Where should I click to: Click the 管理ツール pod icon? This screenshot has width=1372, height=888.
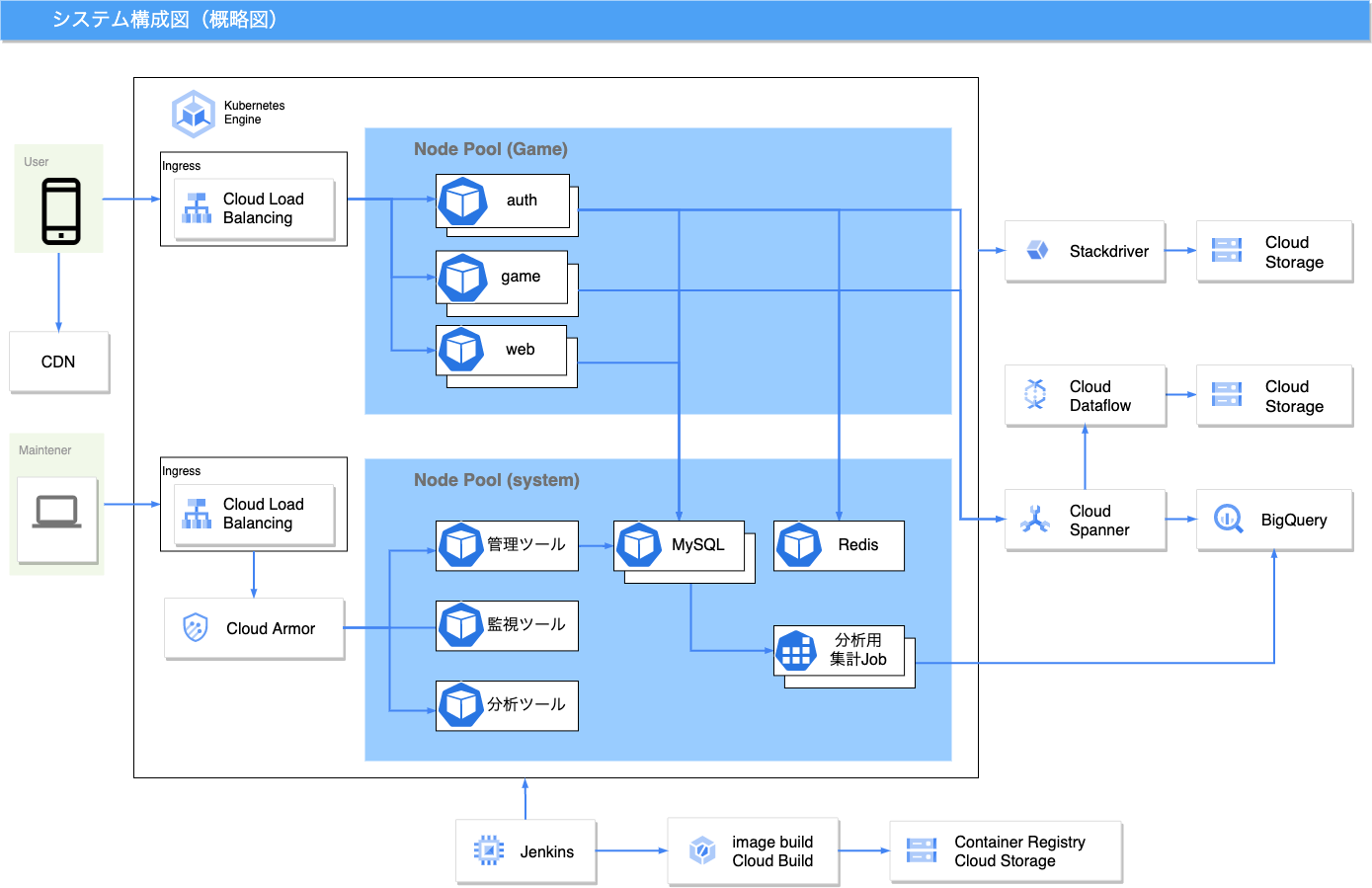point(461,545)
